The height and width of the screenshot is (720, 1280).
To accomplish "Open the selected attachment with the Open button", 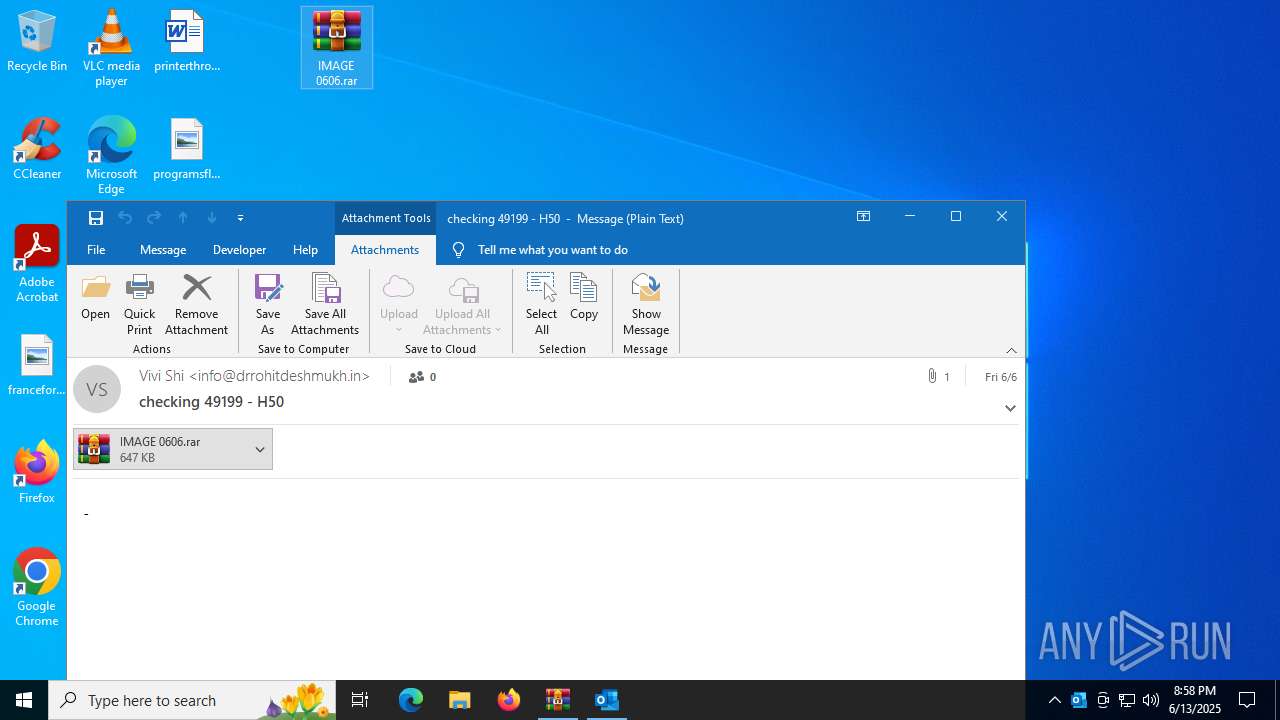I will pos(95,298).
